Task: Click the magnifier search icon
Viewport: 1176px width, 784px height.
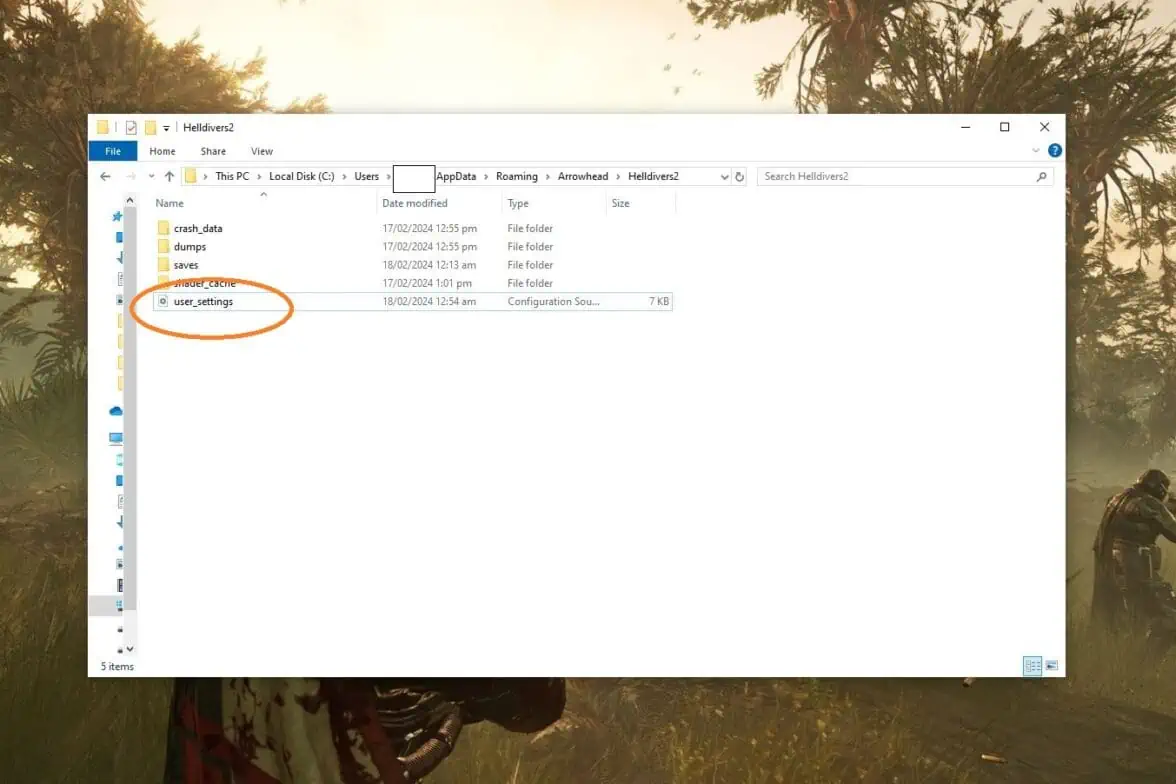Action: [x=1041, y=176]
